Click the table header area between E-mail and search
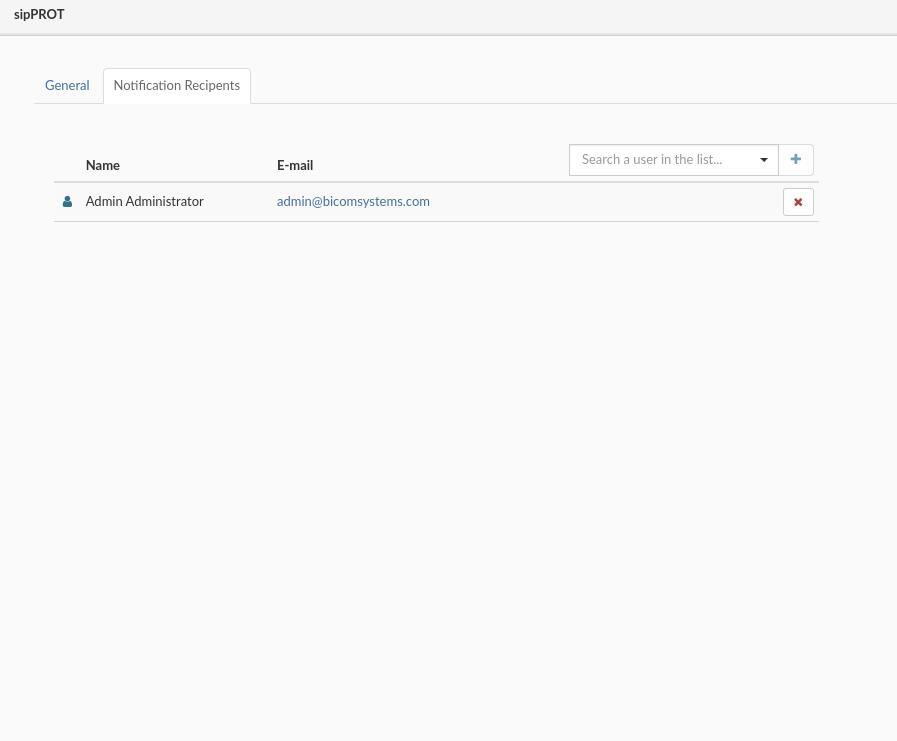Image resolution: width=897 pixels, height=741 pixels. click(x=440, y=164)
